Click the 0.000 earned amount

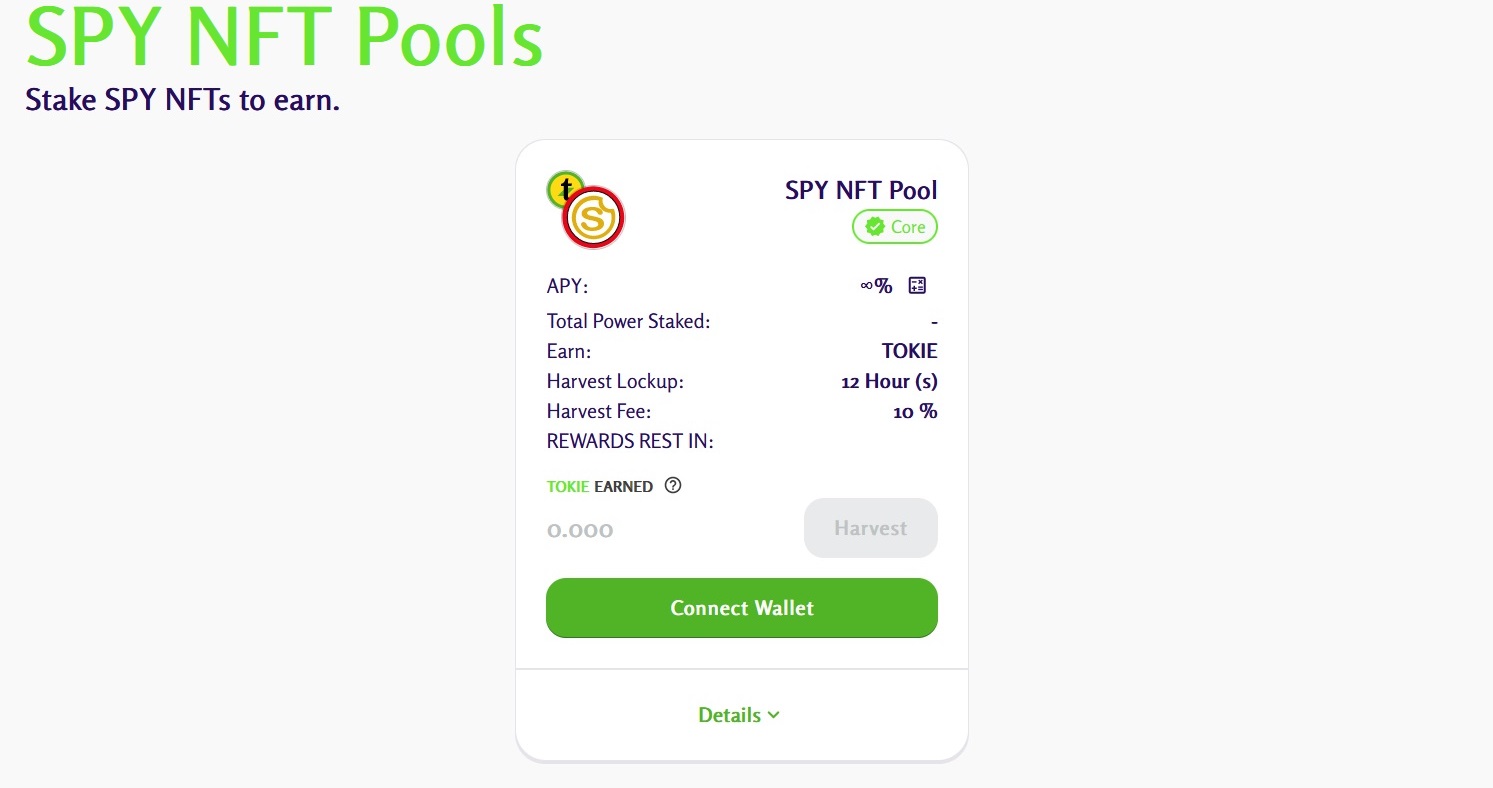(x=580, y=530)
